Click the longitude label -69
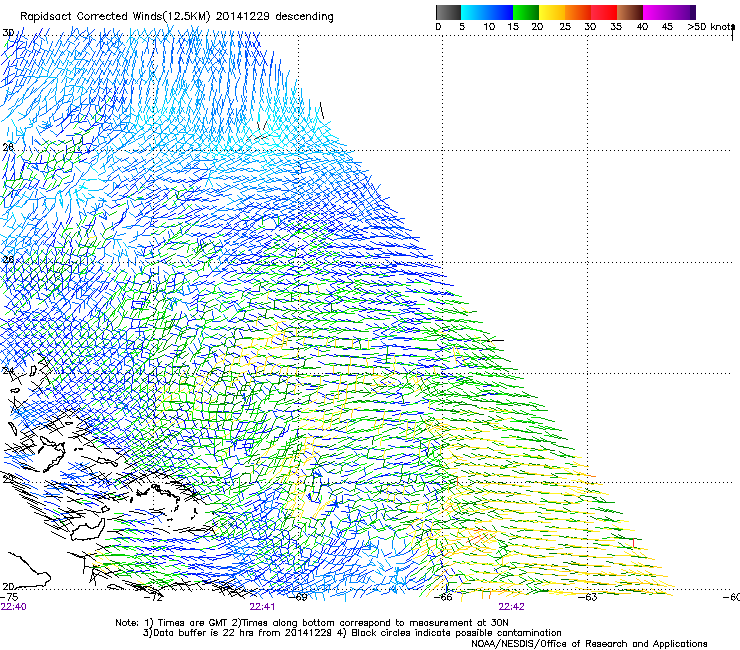Viewport: 740px width, 650px height. click(x=298, y=597)
